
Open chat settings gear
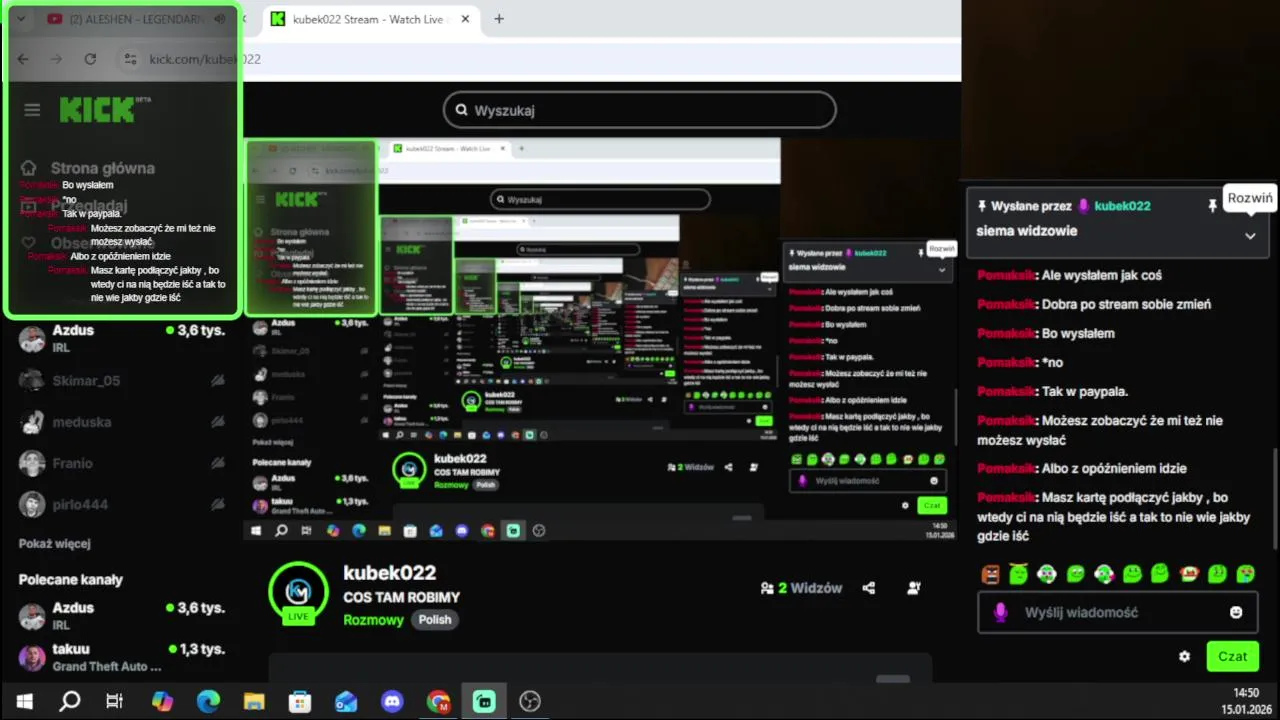(1185, 656)
